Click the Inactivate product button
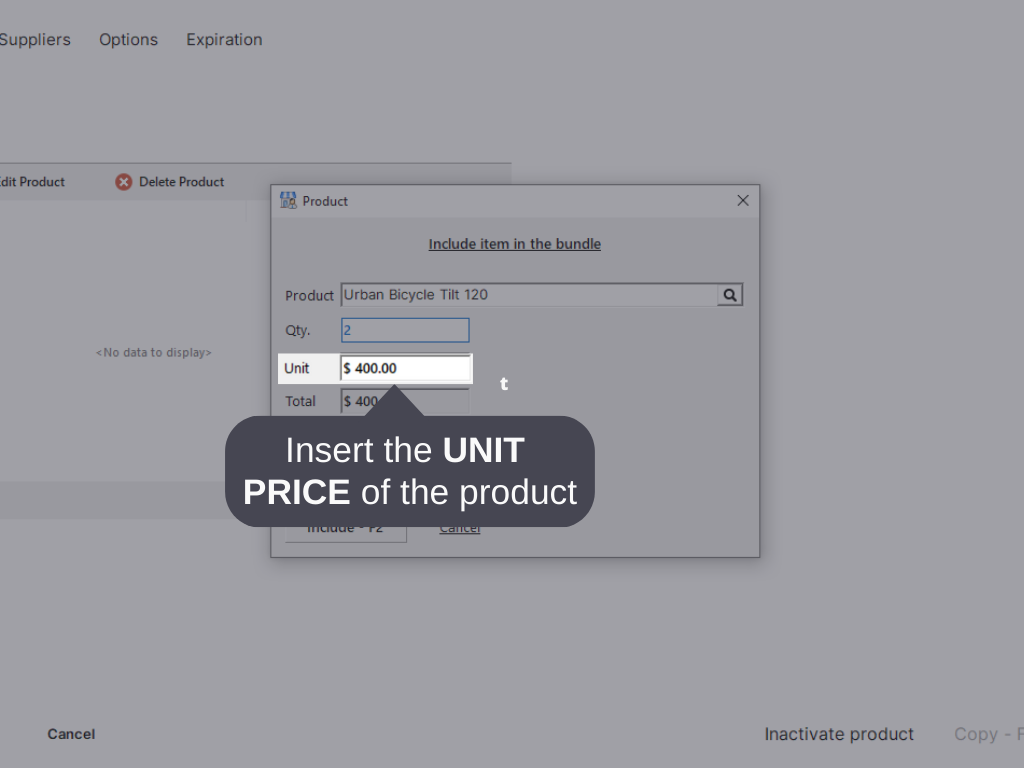Screen dimensions: 1024x768 (839, 734)
